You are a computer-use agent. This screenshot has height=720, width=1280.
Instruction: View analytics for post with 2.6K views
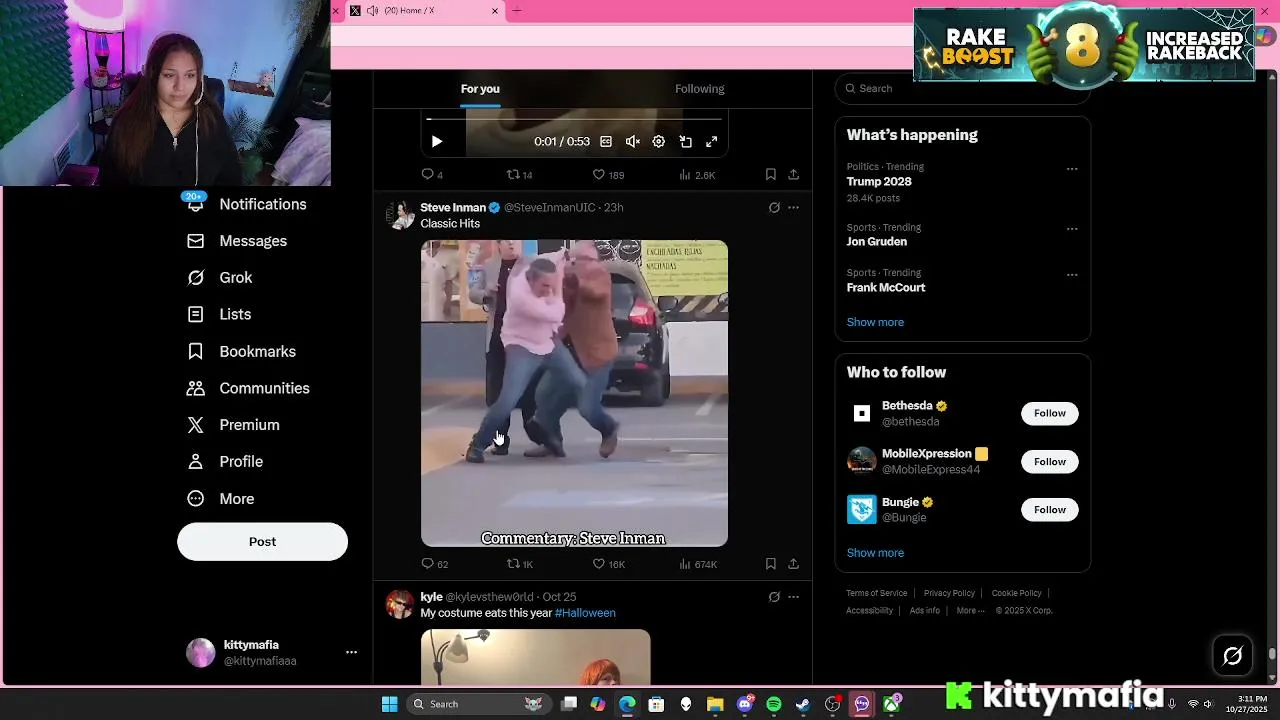(x=697, y=175)
